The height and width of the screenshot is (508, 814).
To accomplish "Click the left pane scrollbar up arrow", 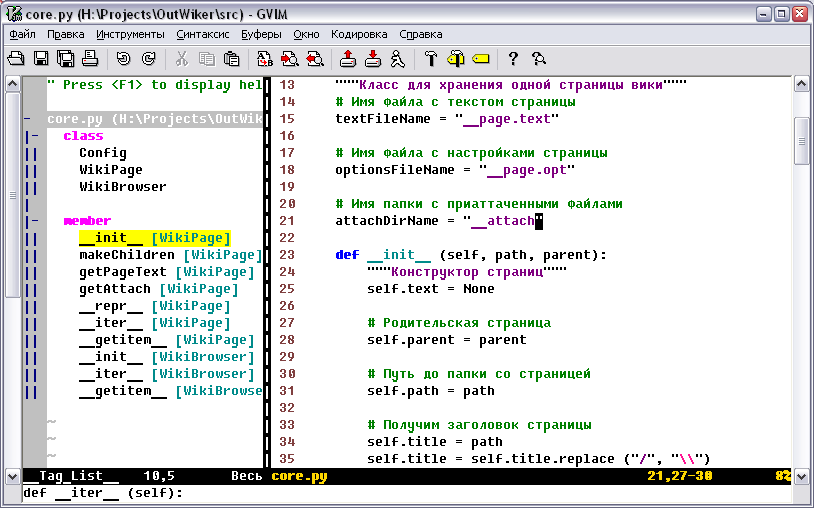I will pos(12,84).
